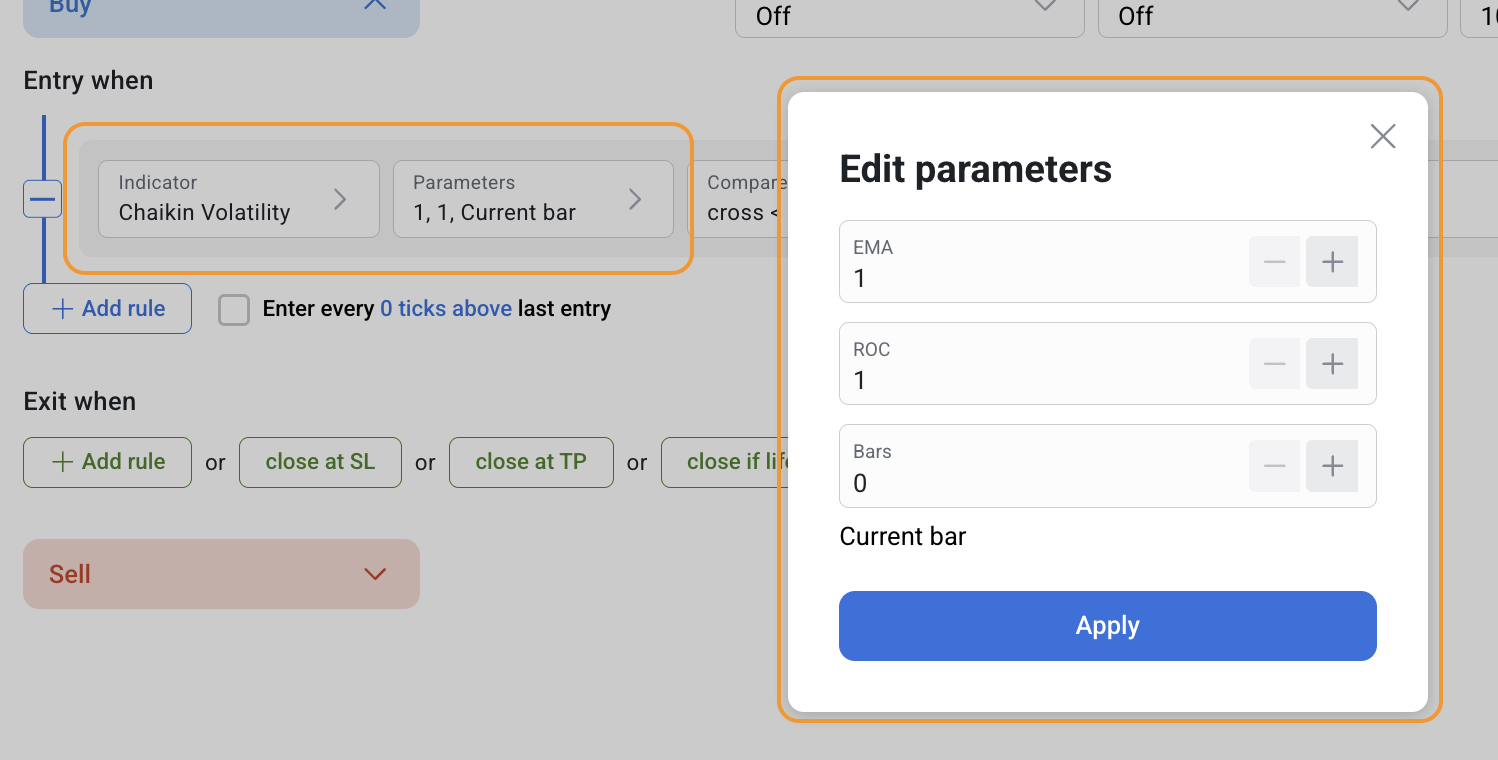Click the 'Entry when' label

click(x=88, y=81)
